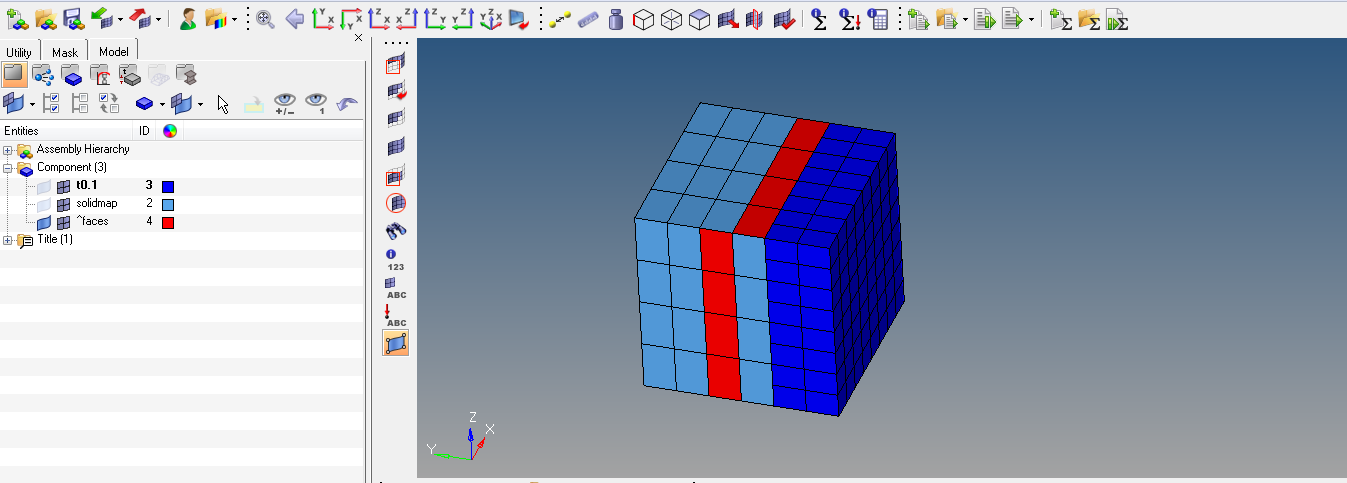The width and height of the screenshot is (1347, 483).
Task: Click the green Import arrow icon
Action: pyautogui.click(x=101, y=18)
